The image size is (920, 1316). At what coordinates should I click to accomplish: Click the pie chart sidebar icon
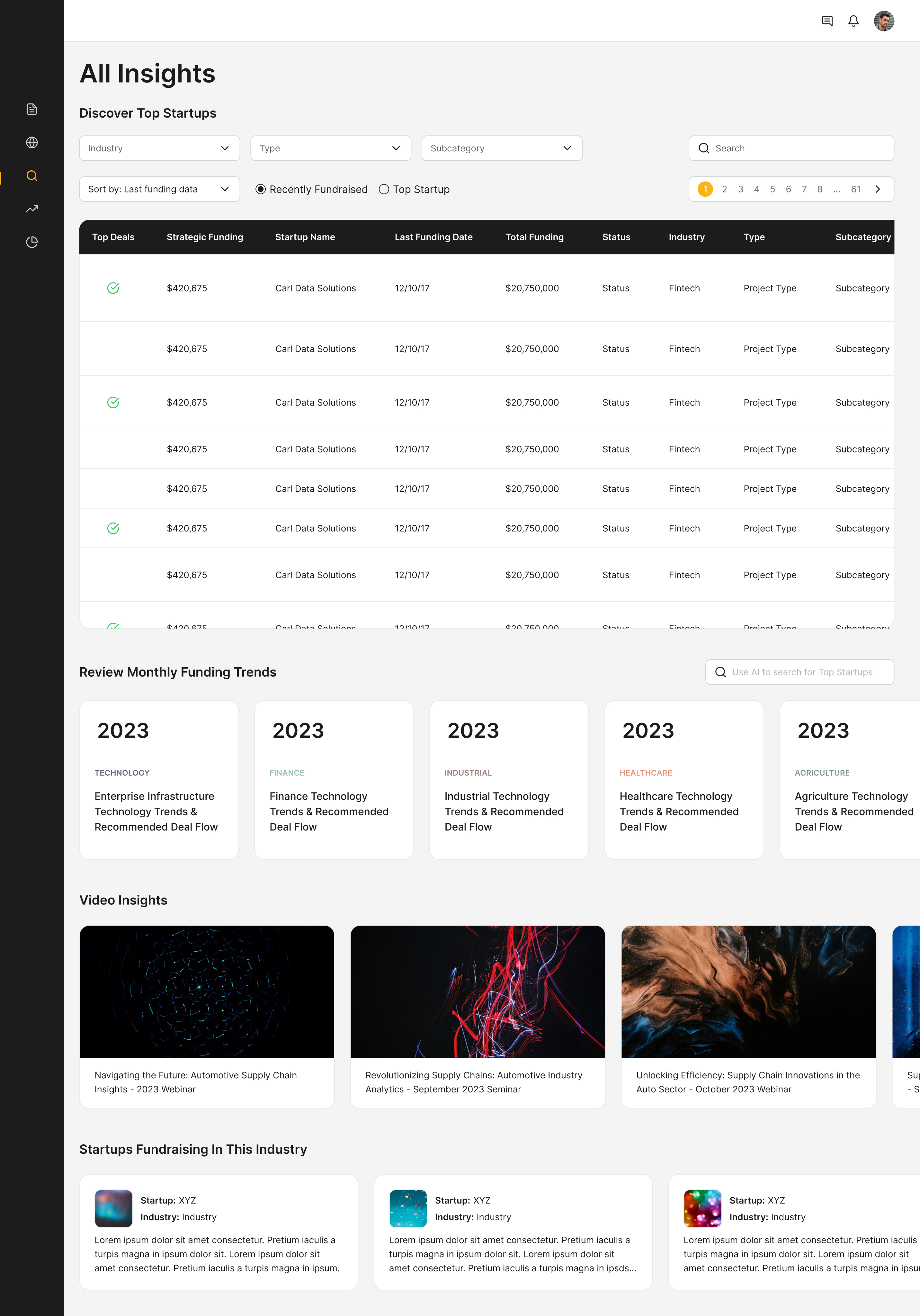(32, 243)
